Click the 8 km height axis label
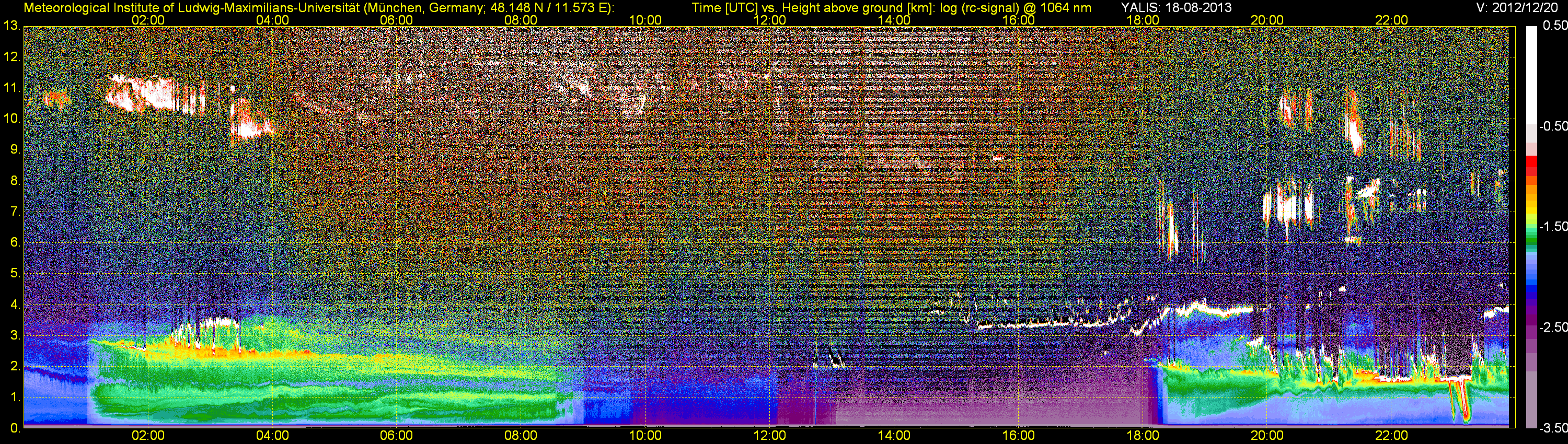The width and height of the screenshot is (1568, 444). pyautogui.click(x=15, y=181)
